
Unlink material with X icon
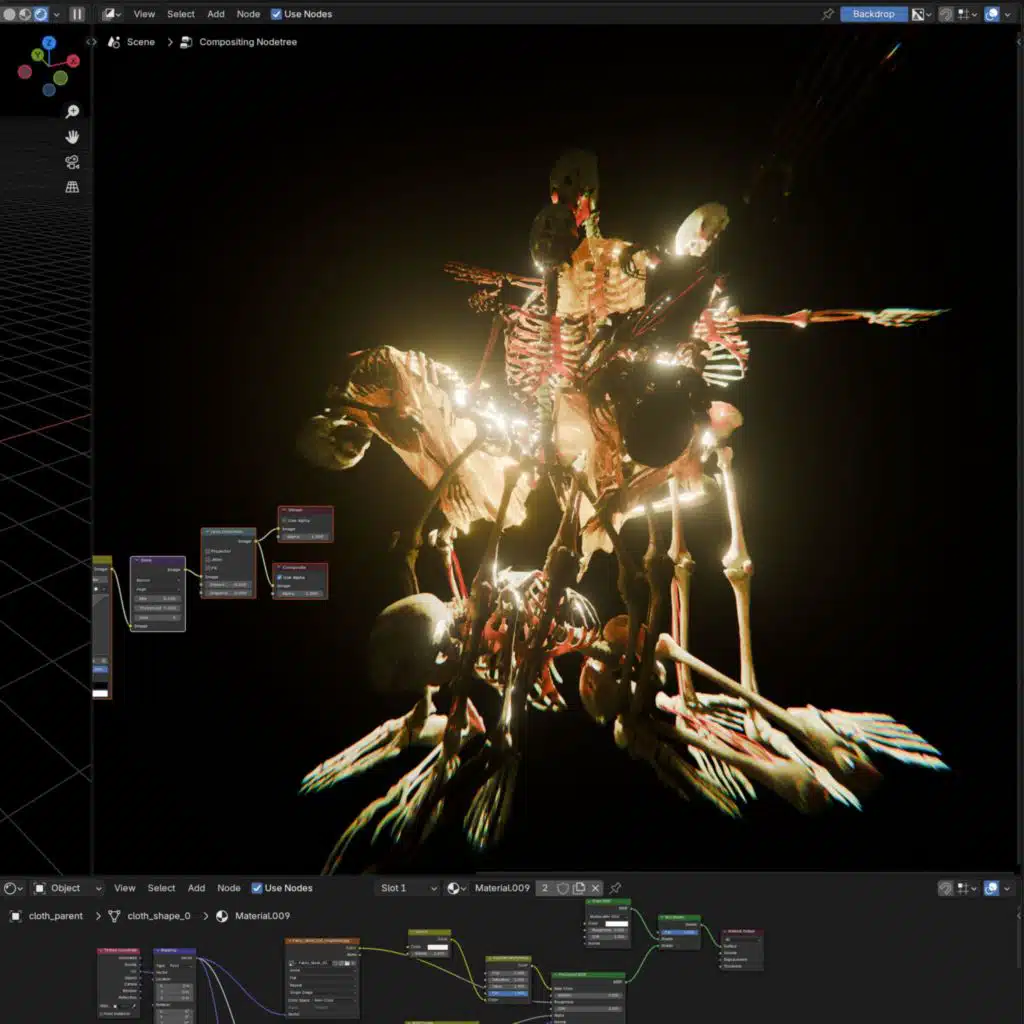point(595,888)
